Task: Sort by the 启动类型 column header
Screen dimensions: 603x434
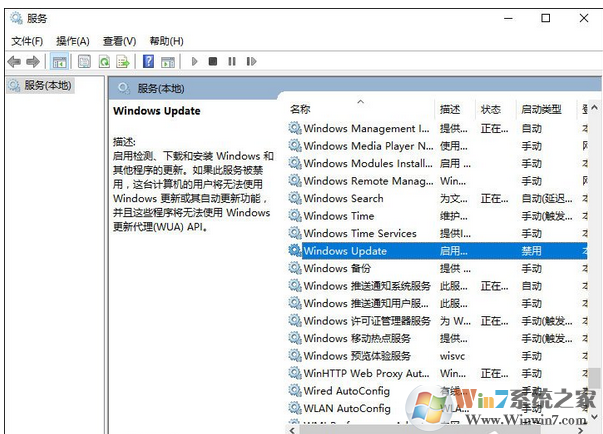Action: [541, 110]
